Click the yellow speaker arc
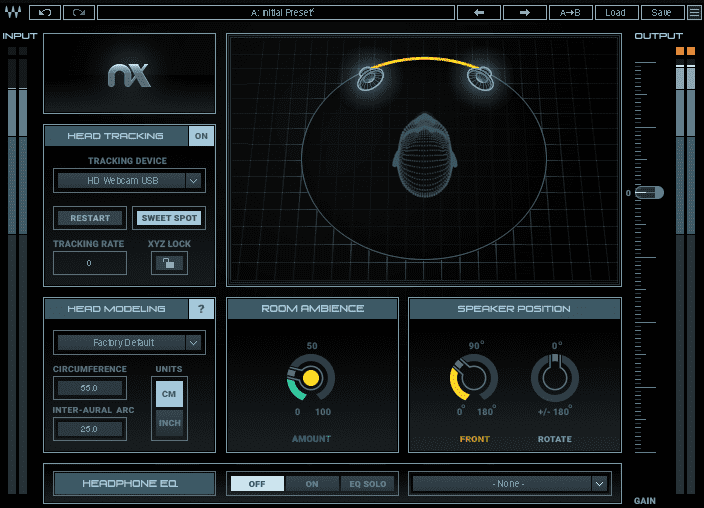Image resolution: width=704 pixels, height=508 pixels. tap(425, 62)
